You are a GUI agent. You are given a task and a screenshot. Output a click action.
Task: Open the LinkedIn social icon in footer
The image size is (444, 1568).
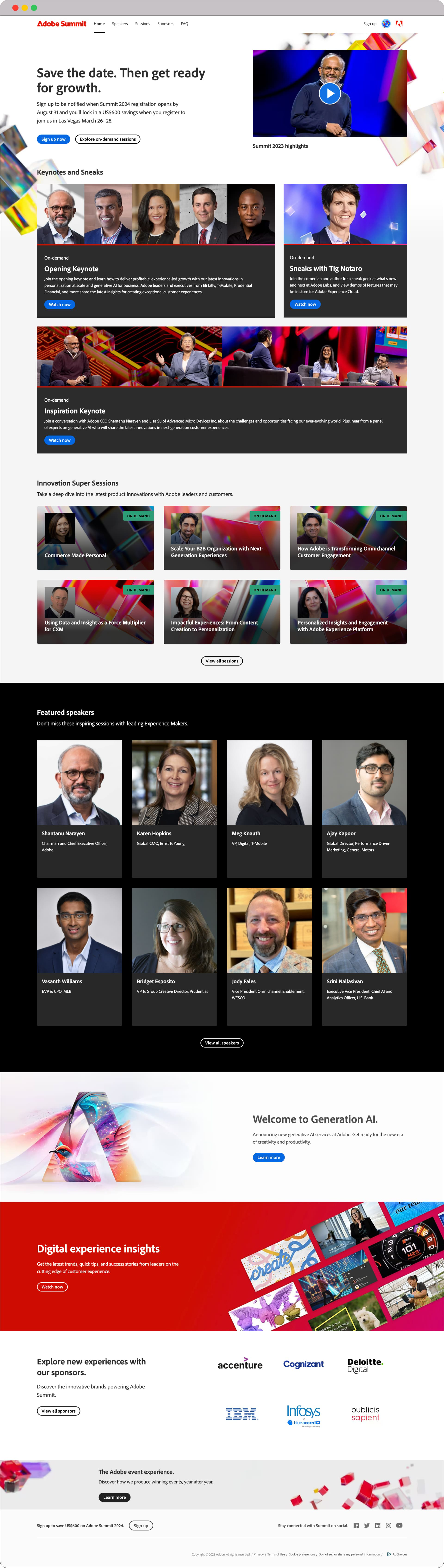(378, 1525)
